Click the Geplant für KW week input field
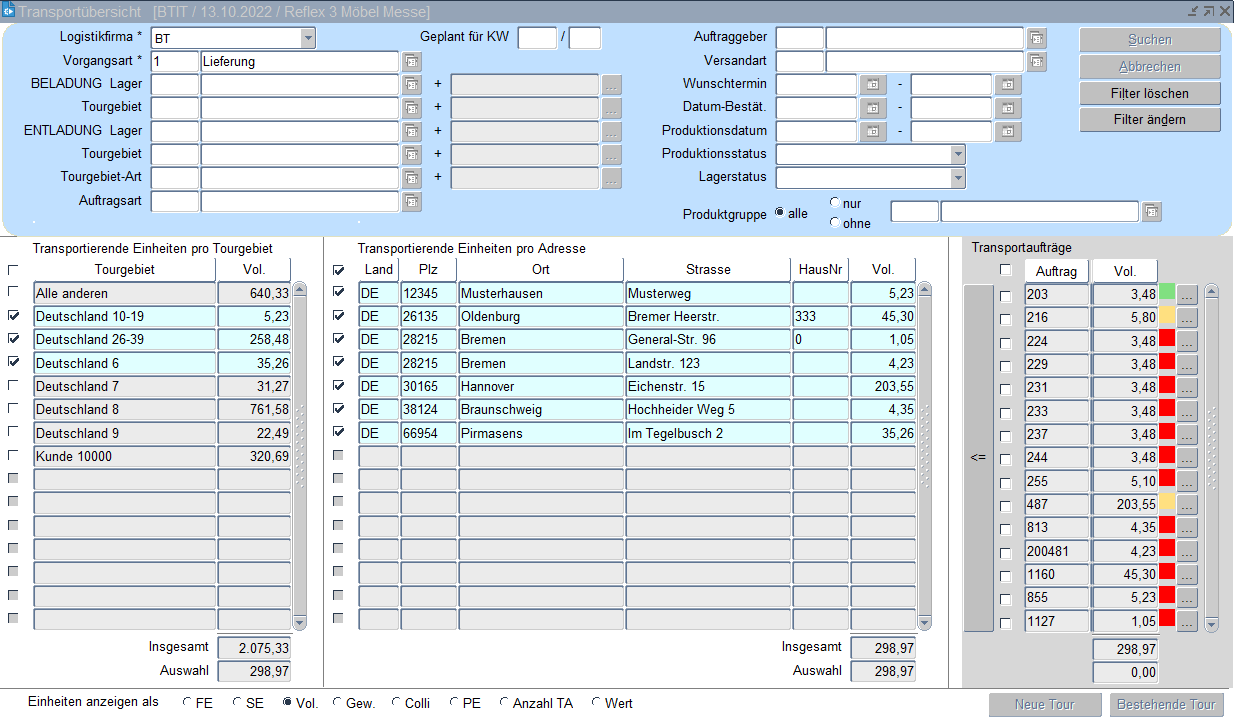 [537, 38]
